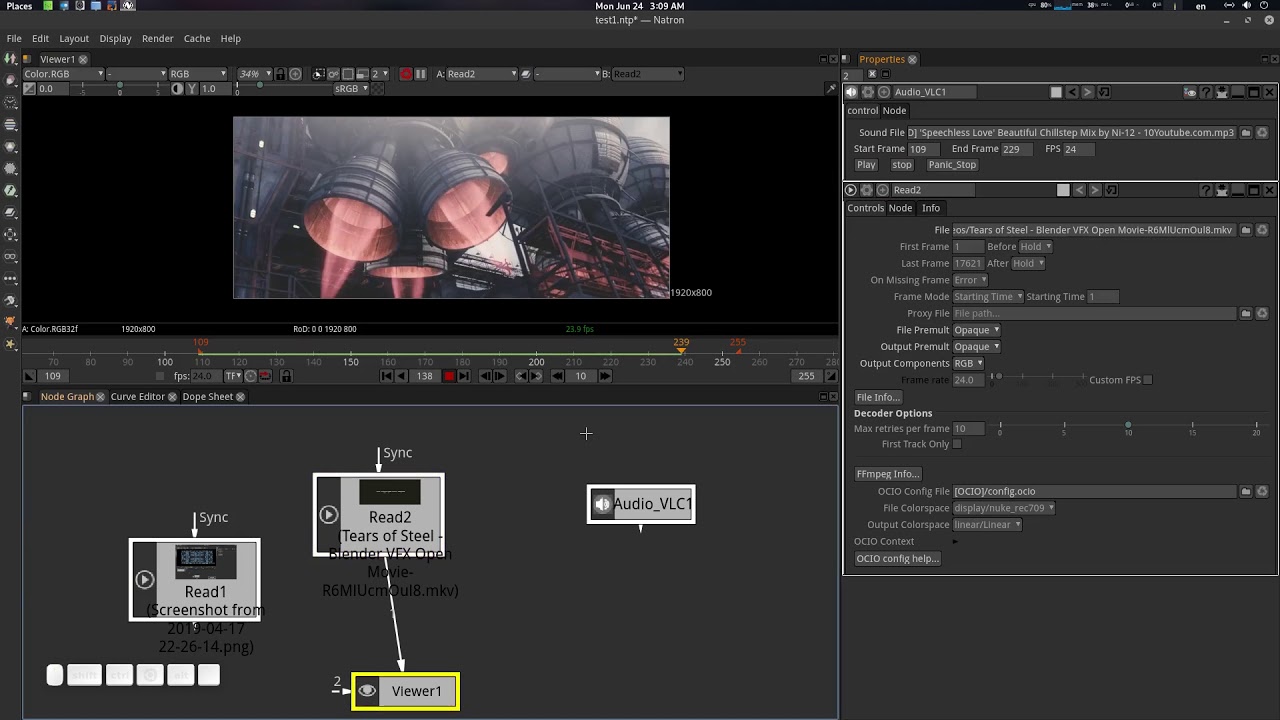Click the viewer center/fit image icon
The width and height of the screenshot is (1280, 720).
tap(295, 74)
